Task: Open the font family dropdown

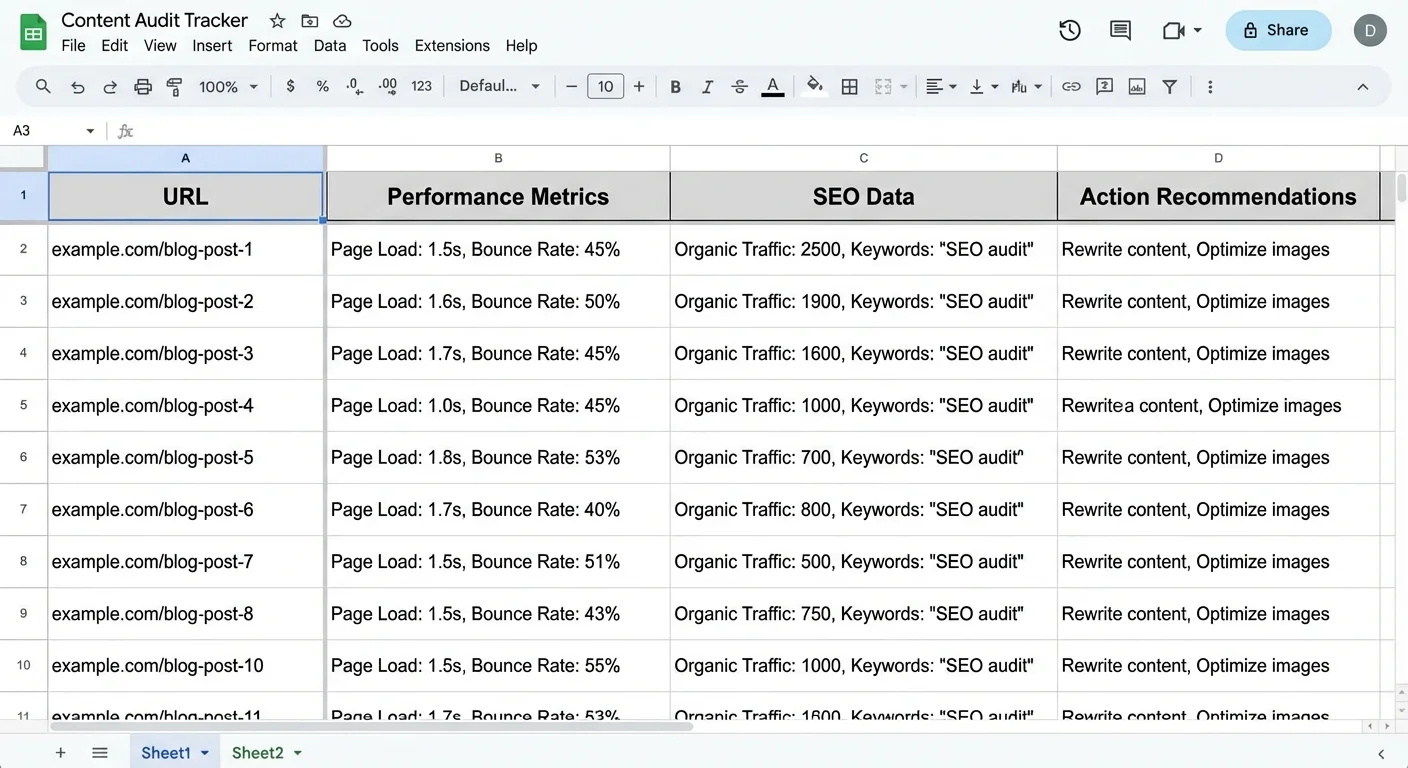Action: tap(499, 87)
